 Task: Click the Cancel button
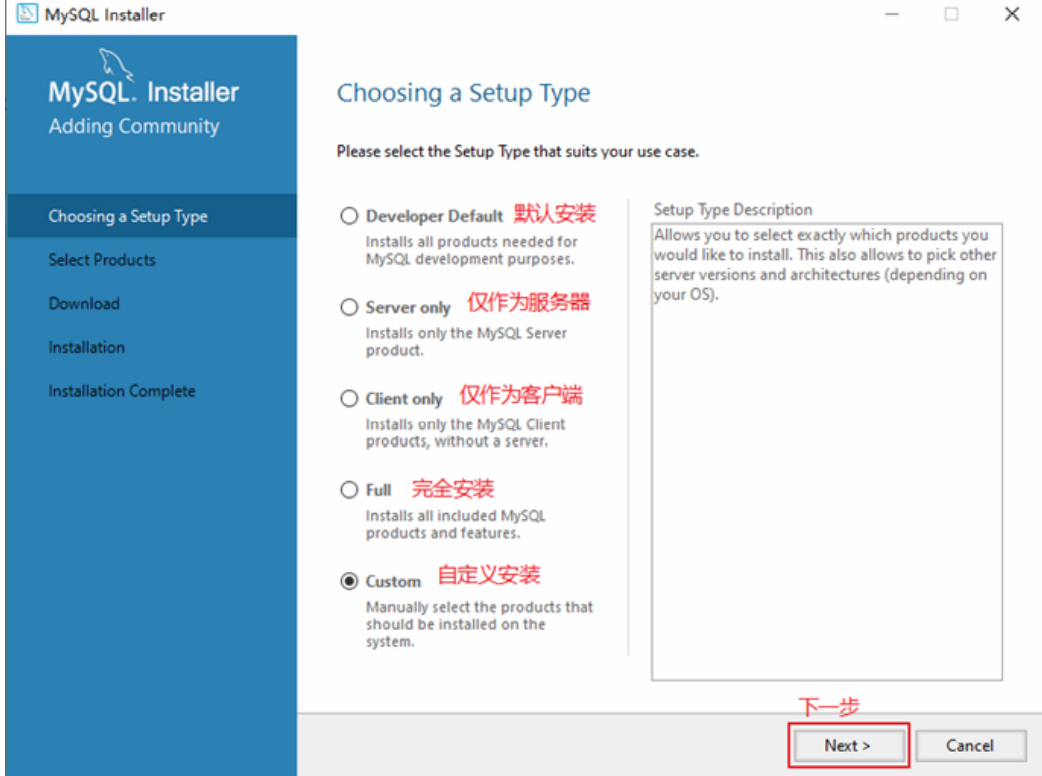point(970,745)
